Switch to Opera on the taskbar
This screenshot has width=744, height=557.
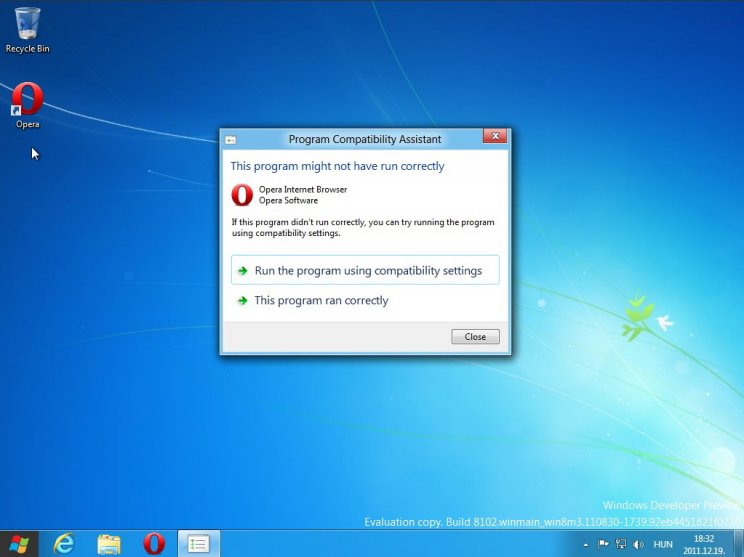coord(154,544)
